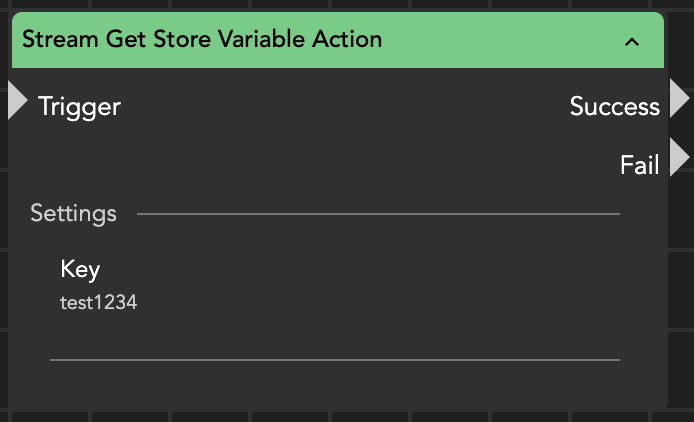694x422 pixels.
Task: Click the bottom divider under the Key setting
Action: 334,359
